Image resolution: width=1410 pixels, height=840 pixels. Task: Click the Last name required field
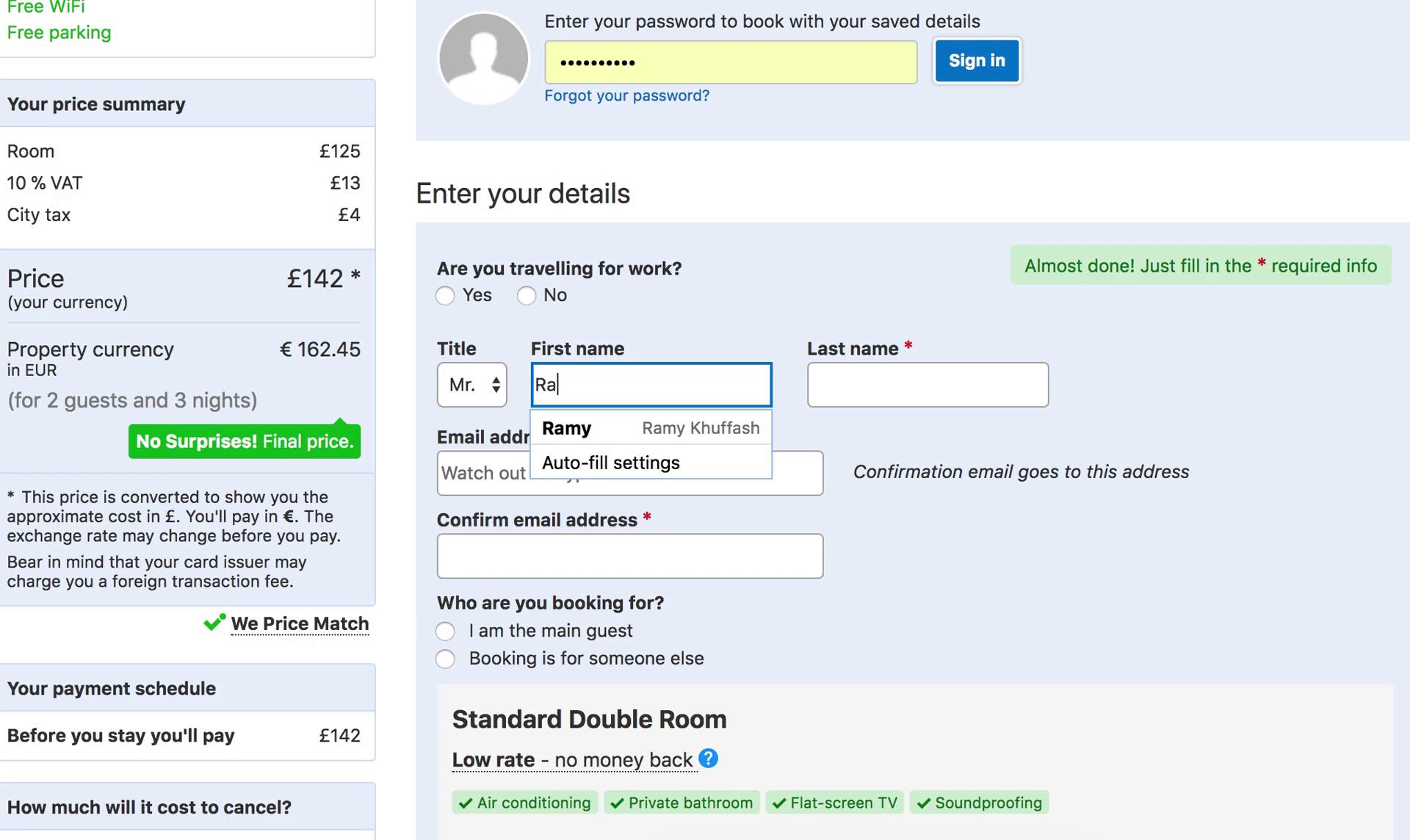pyautogui.click(x=928, y=384)
